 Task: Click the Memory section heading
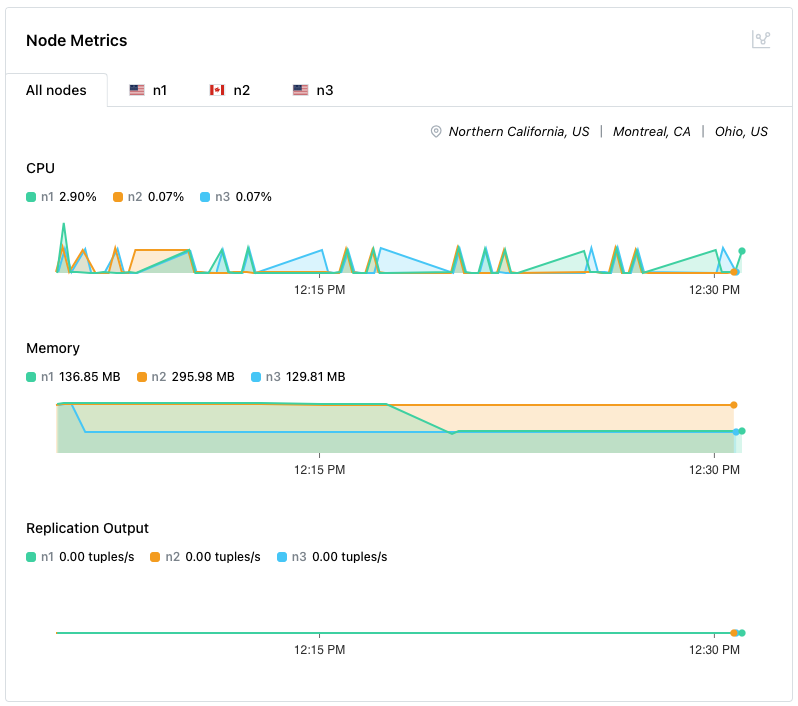click(x=53, y=348)
